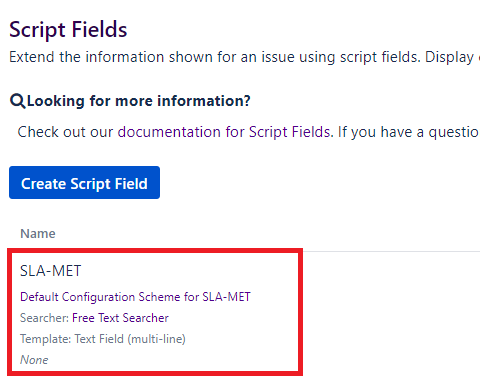Click the magnifier icon beside Looking for more information
Viewport: 480px width, 377px height.
pyautogui.click(x=17, y=101)
